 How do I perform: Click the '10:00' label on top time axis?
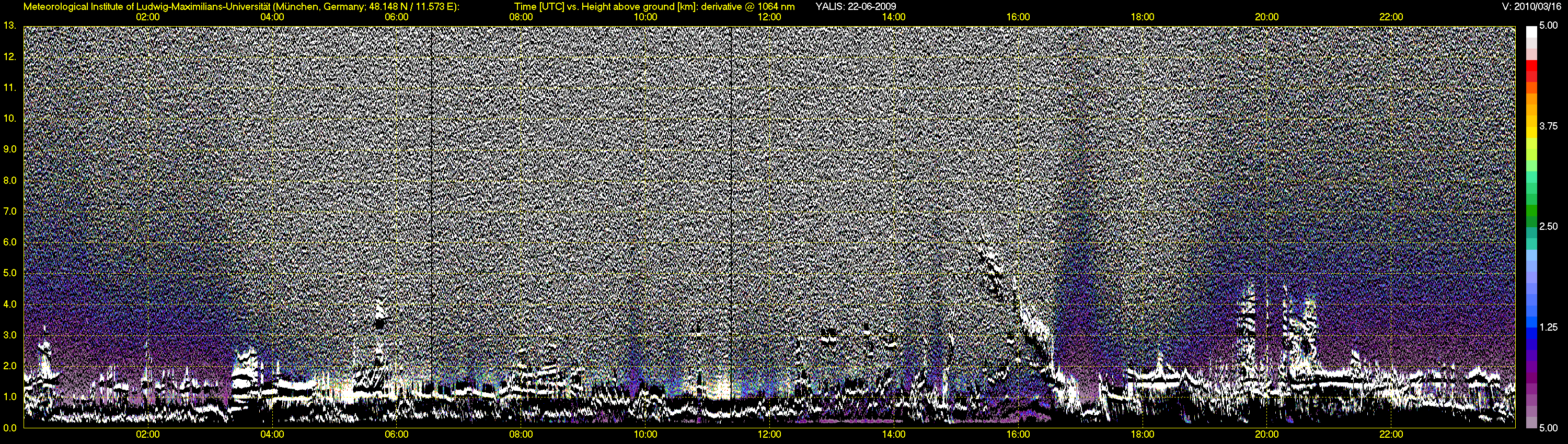[x=645, y=17]
